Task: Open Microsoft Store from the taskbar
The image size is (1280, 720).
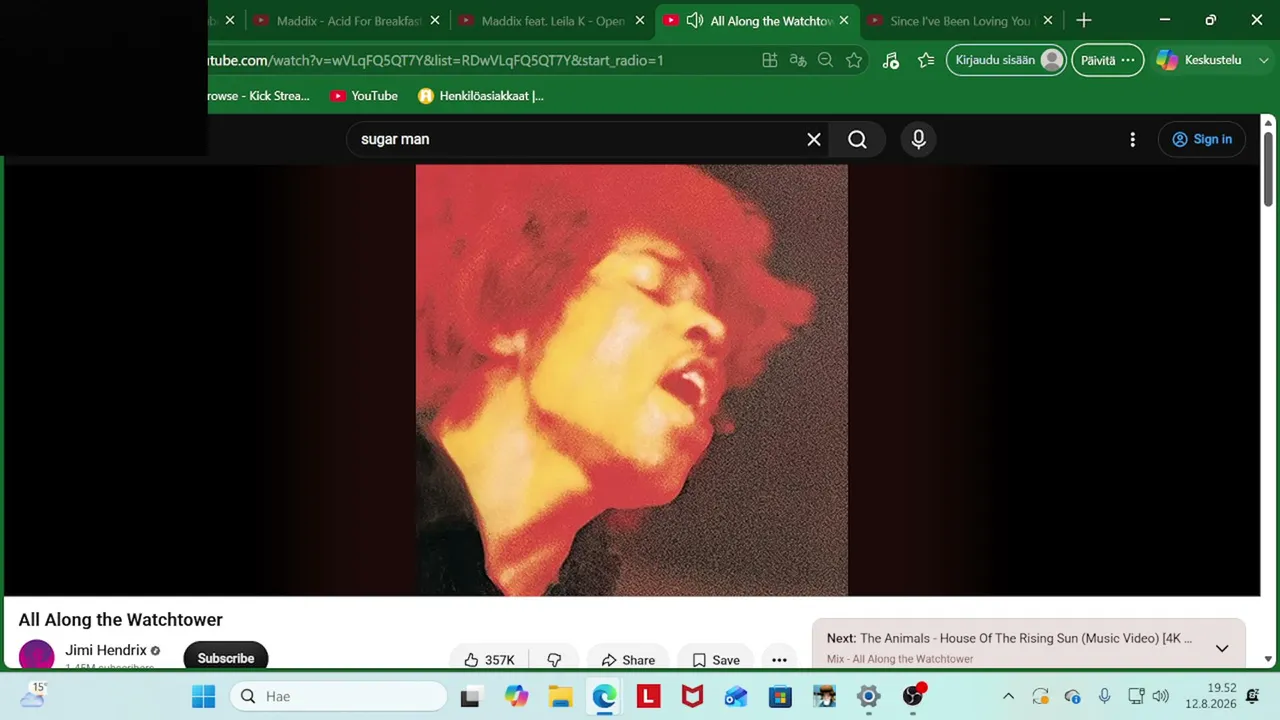Action: coord(780,696)
